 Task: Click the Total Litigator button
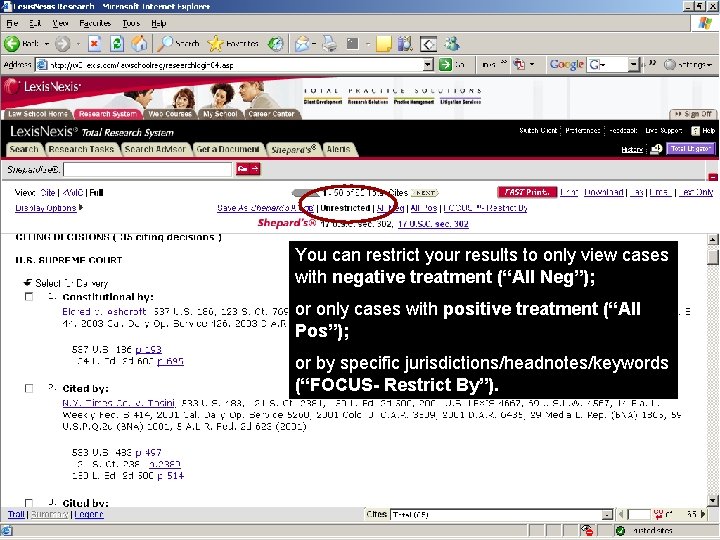[x=691, y=148]
